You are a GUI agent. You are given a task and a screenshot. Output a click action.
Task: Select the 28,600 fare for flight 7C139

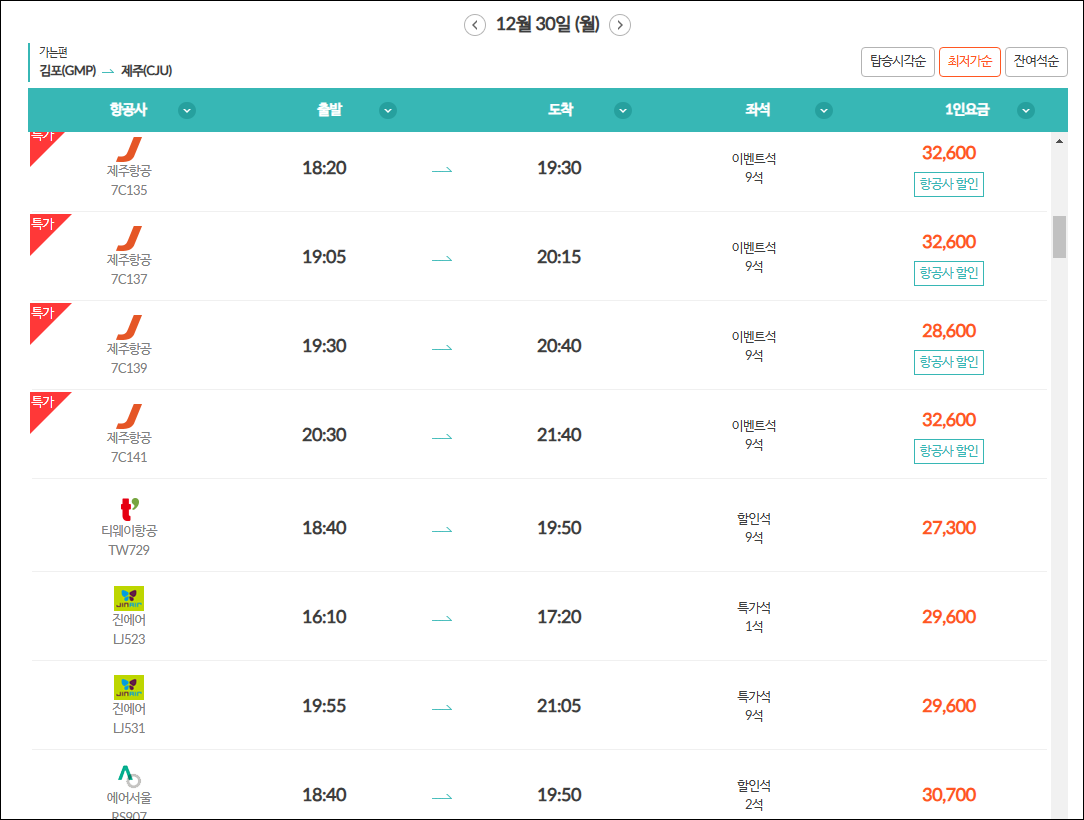948,331
